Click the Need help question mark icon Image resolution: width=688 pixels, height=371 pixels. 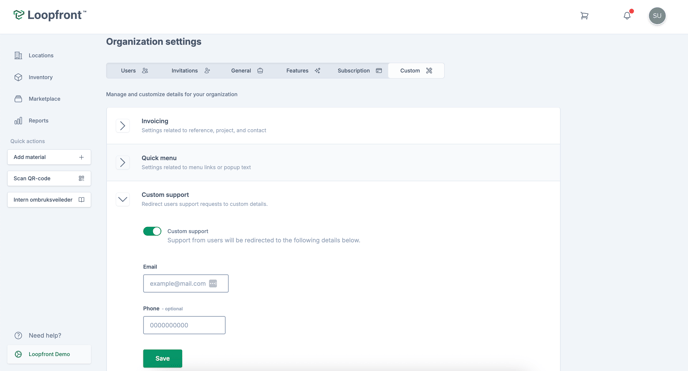[18, 335]
